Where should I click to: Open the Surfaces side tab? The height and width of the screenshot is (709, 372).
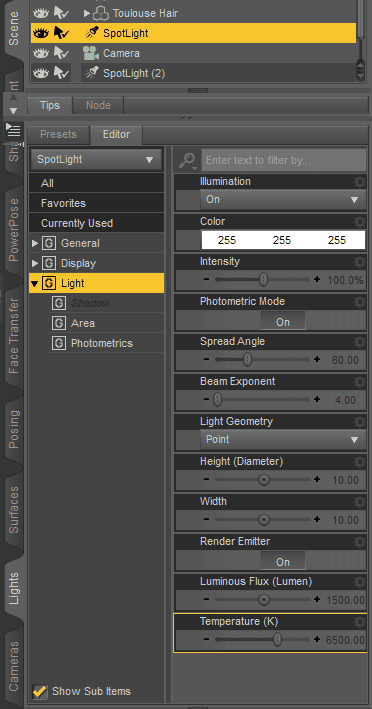click(14, 510)
